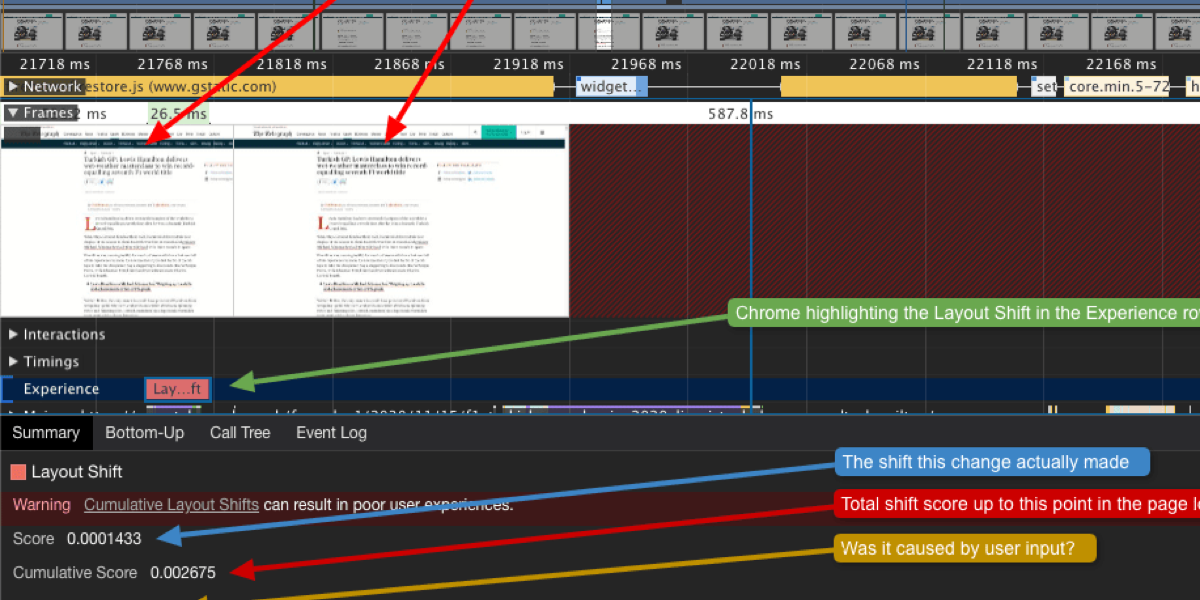Select the 587.8 ms long frame
1200x600 pixels.
(x=740, y=114)
